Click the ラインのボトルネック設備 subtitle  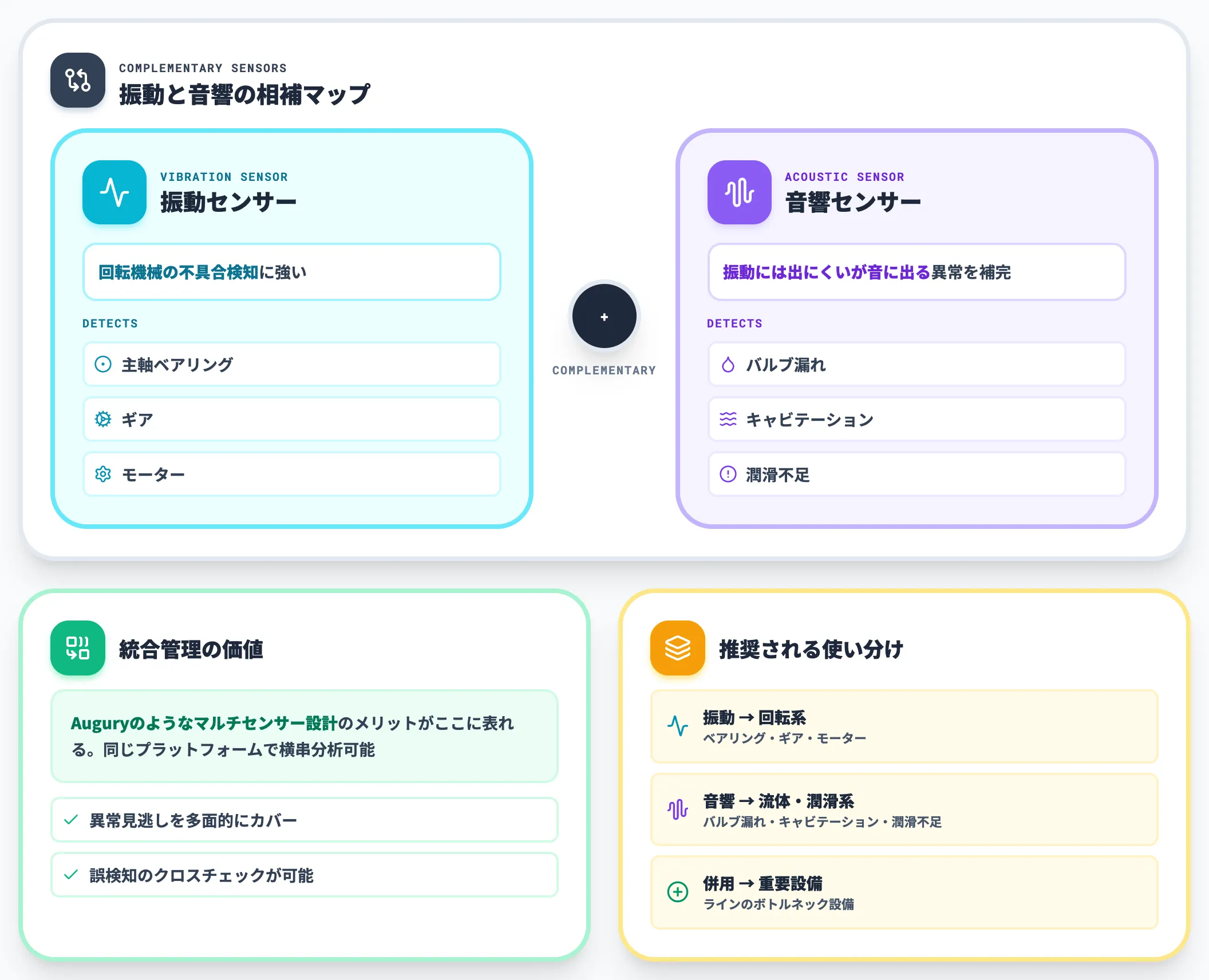coord(779,904)
